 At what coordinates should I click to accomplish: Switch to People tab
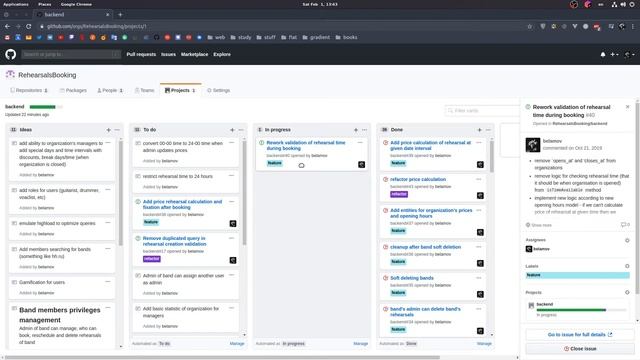pos(110,90)
